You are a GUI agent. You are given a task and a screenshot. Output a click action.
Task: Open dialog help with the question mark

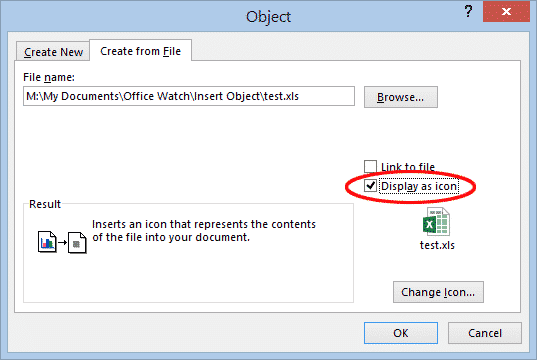click(x=468, y=11)
